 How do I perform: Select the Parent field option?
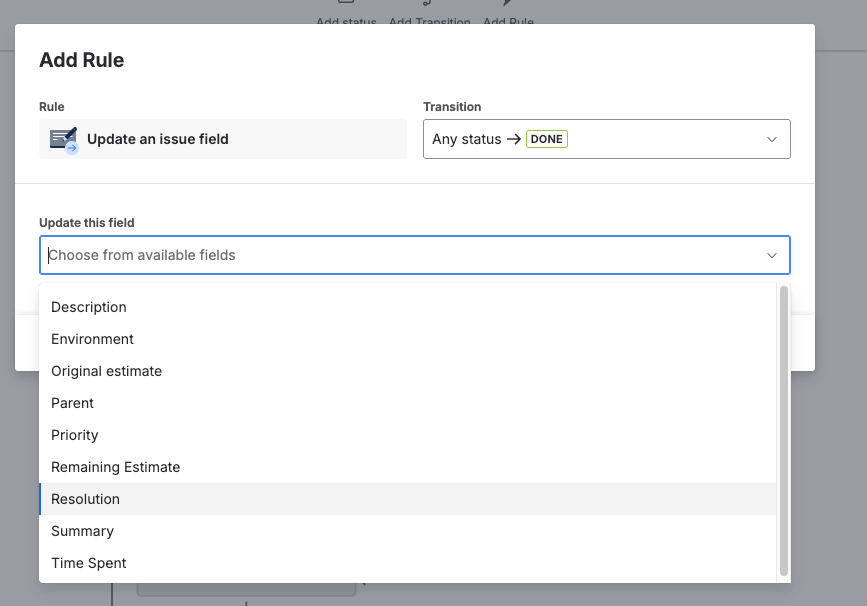tap(72, 403)
